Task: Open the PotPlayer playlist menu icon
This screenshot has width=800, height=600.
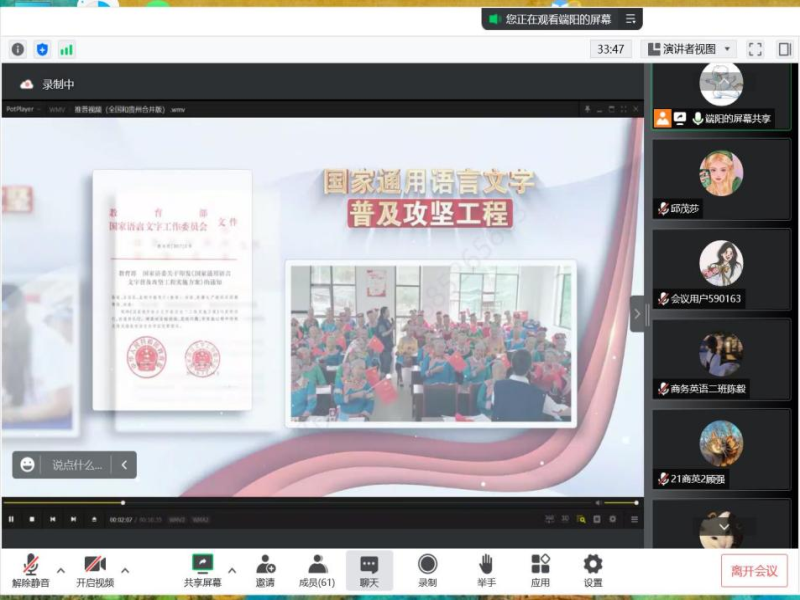Action: 635,519
